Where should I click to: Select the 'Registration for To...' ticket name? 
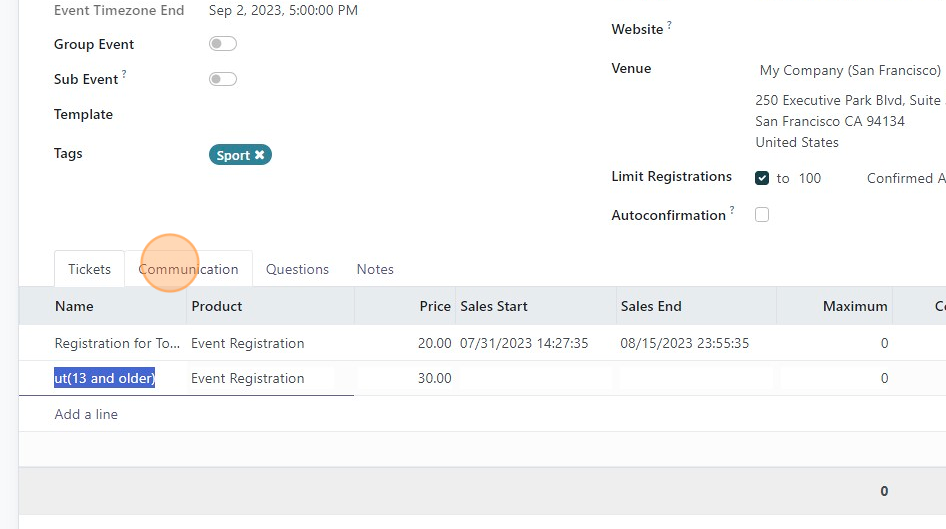(x=117, y=343)
